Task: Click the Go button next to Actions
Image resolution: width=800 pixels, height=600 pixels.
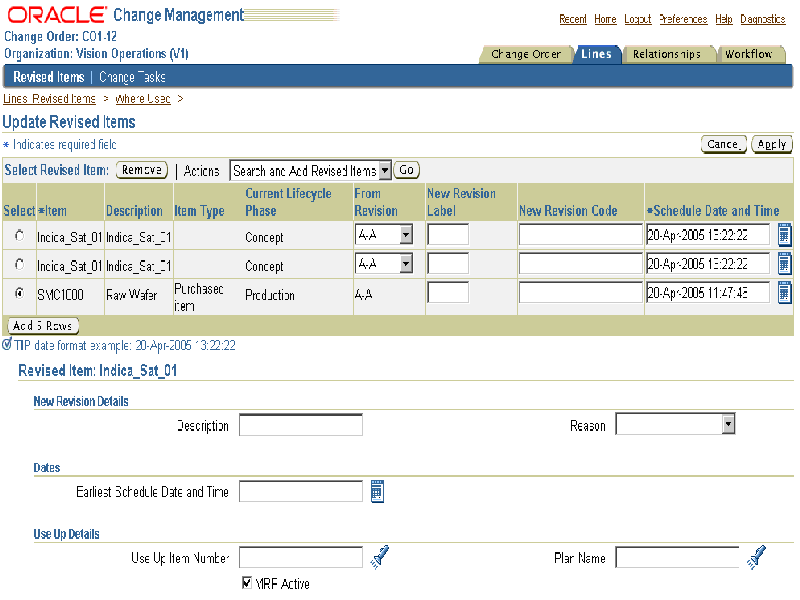Action: 406,170
